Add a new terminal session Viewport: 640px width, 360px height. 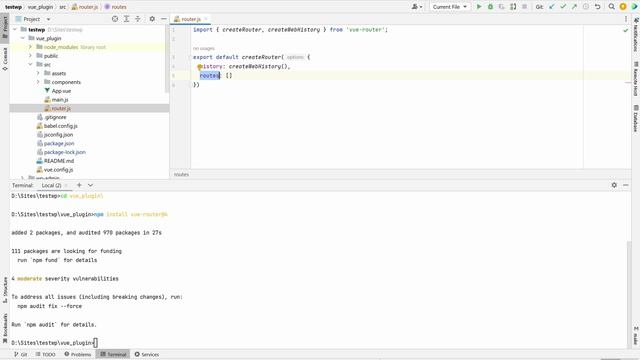pos(79,185)
